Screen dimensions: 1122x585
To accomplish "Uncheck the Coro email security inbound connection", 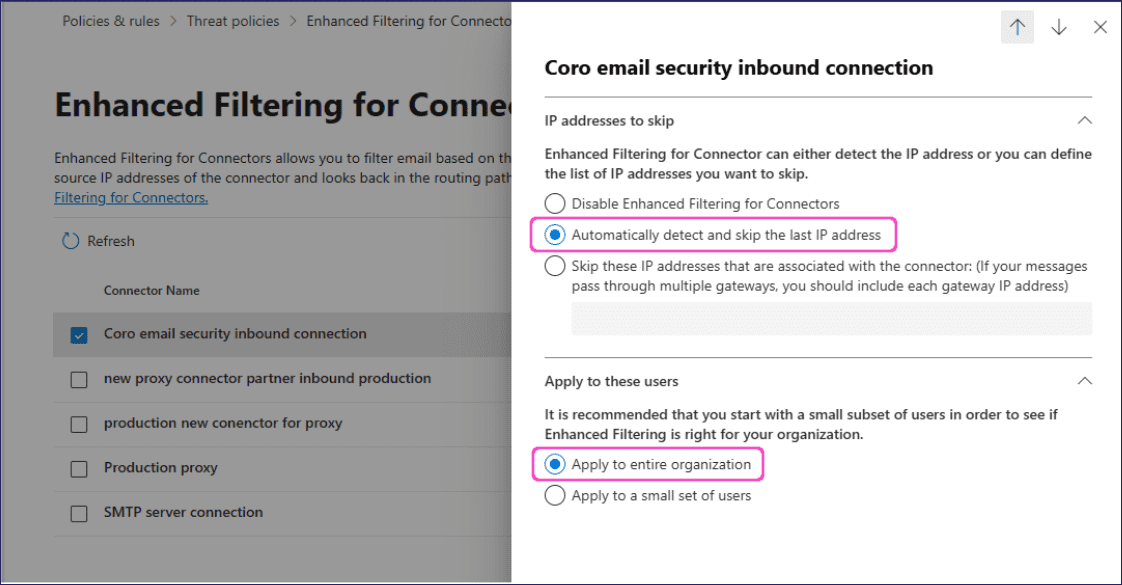I will tap(78, 335).
